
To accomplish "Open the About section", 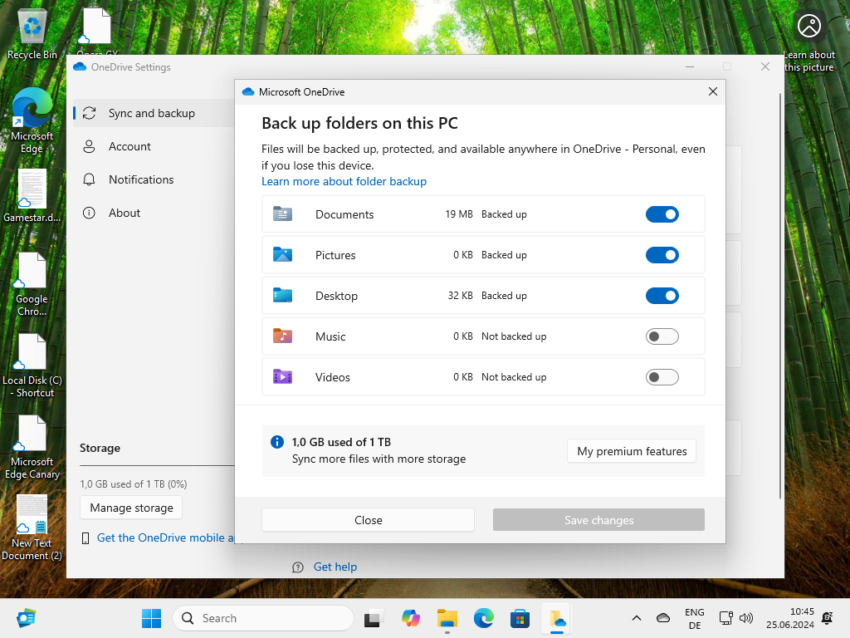I will (123, 212).
